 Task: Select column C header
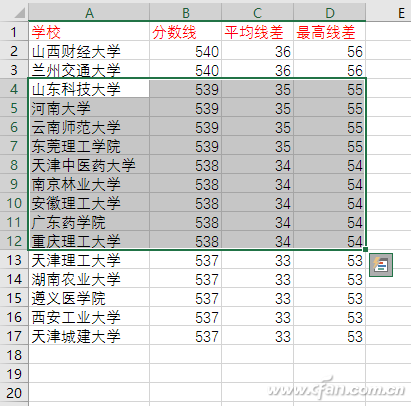(x=257, y=13)
